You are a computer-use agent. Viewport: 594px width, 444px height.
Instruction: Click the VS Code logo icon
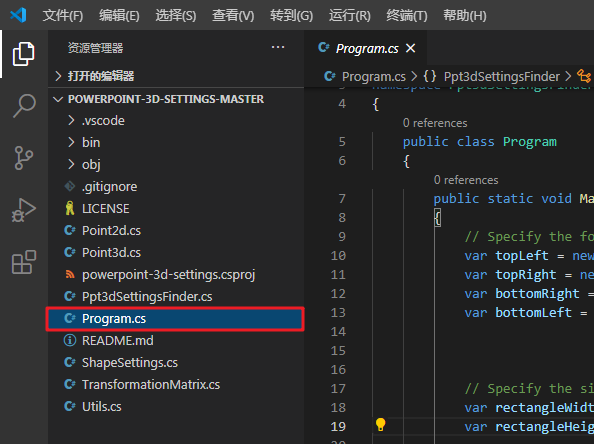[18, 15]
